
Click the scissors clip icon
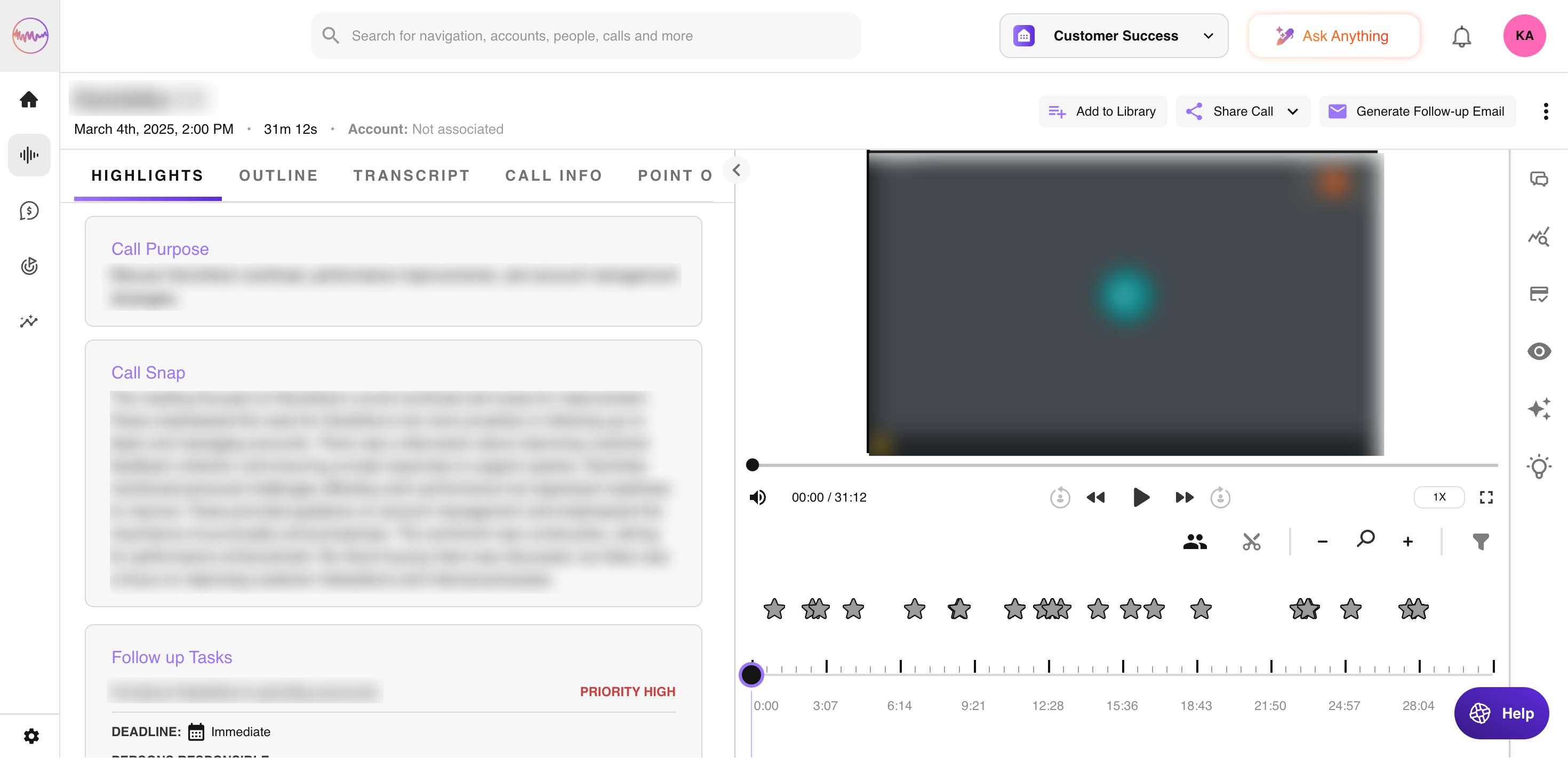pyautogui.click(x=1251, y=542)
